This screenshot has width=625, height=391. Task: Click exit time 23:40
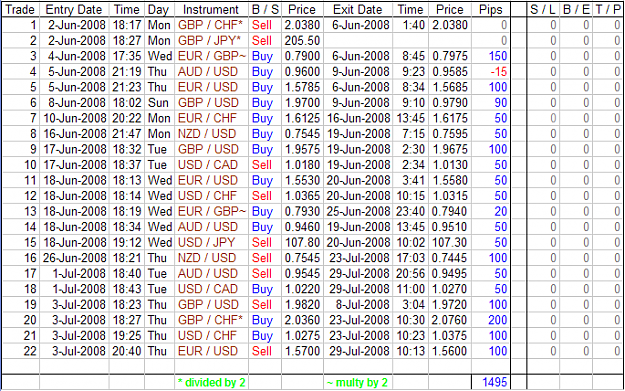click(410, 212)
